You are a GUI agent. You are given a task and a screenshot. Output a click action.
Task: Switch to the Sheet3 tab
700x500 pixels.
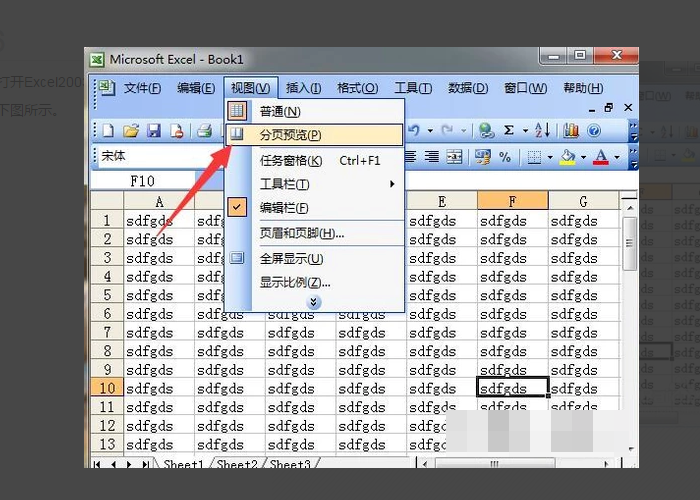(290, 464)
